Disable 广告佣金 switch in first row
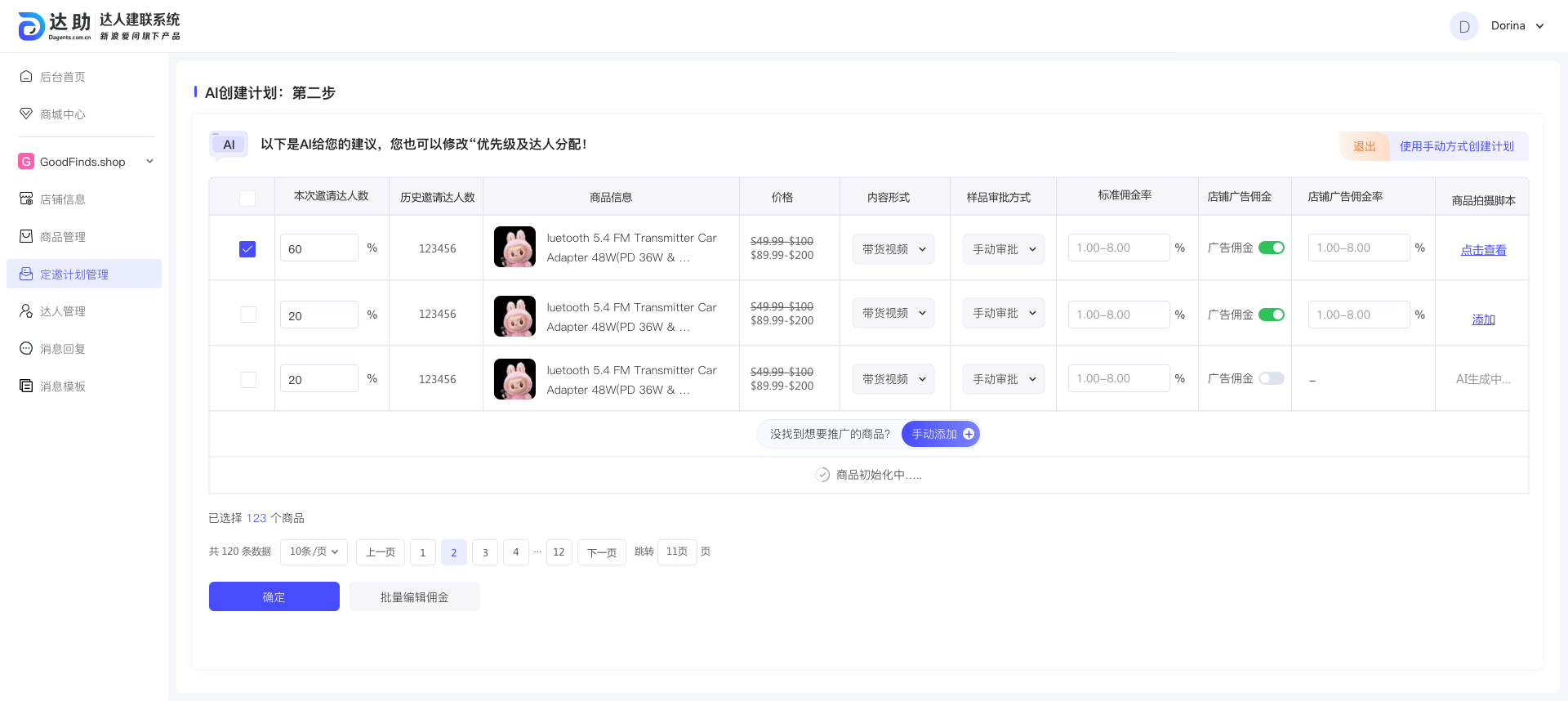Viewport: 1568px width, 701px height. (1271, 248)
